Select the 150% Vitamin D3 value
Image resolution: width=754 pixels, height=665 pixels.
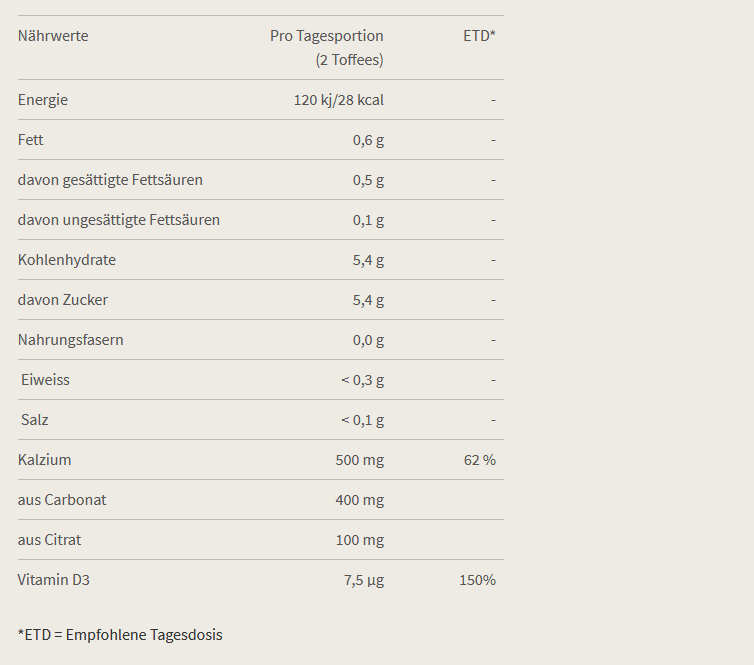click(x=477, y=580)
